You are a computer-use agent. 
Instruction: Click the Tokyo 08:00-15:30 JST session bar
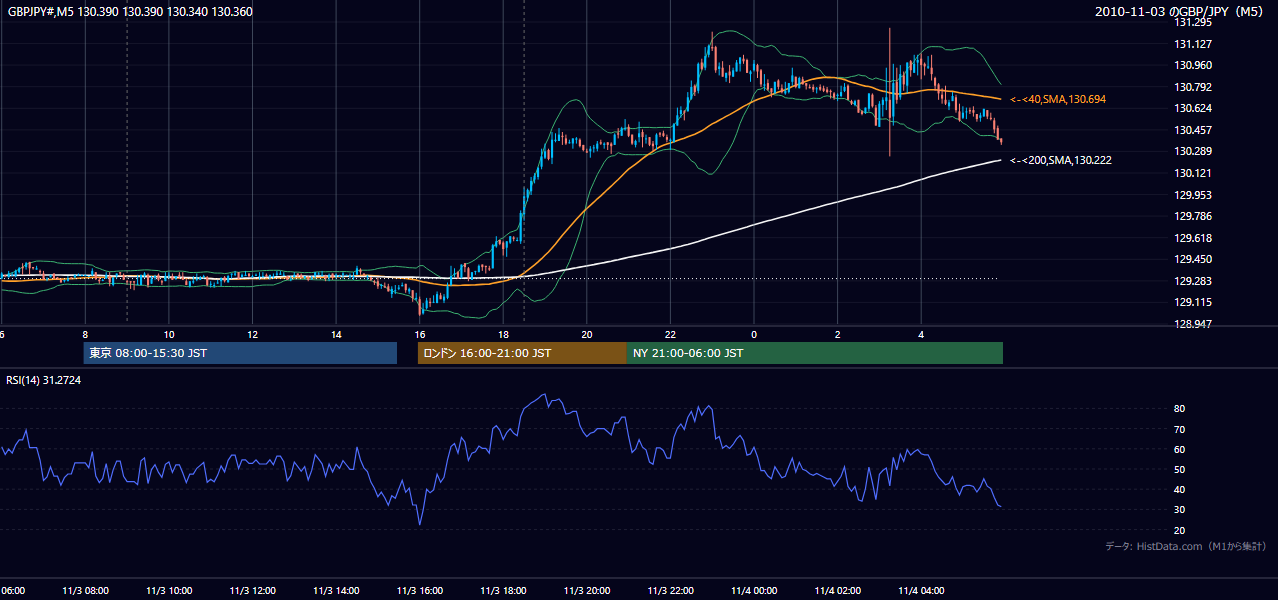point(240,353)
